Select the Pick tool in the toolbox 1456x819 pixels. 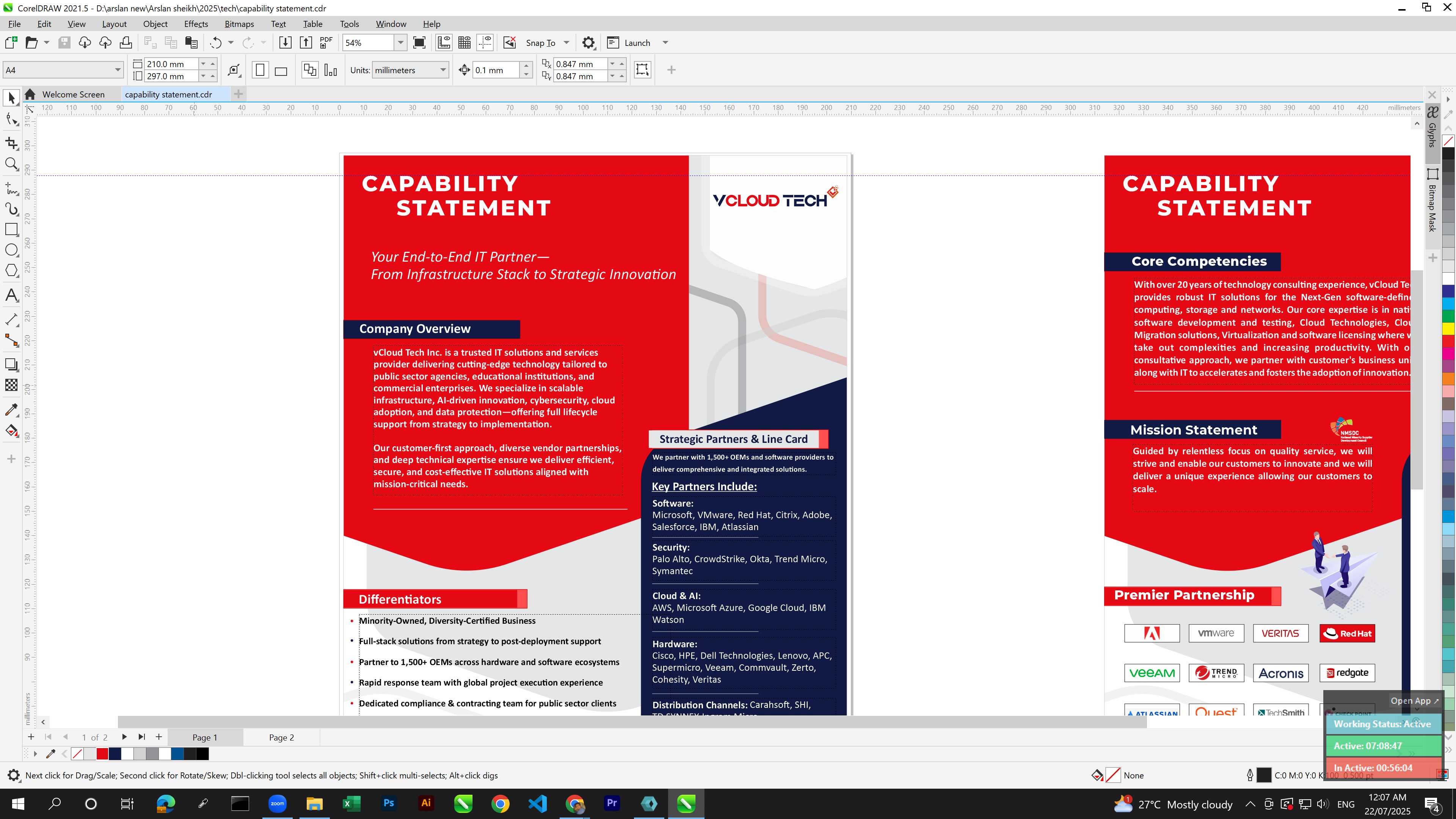click(x=11, y=98)
